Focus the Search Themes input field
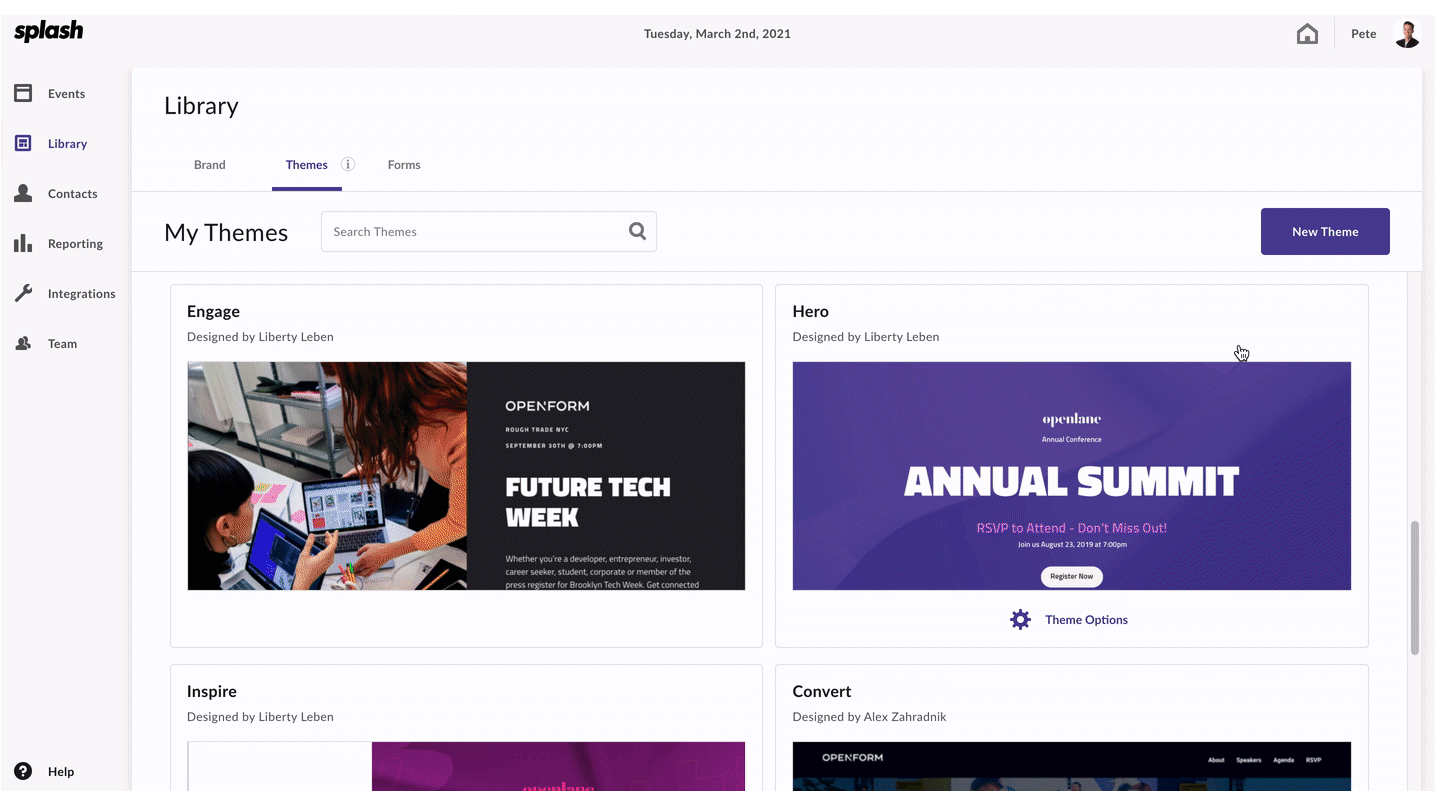This screenshot has height=792, width=1438. (x=488, y=231)
